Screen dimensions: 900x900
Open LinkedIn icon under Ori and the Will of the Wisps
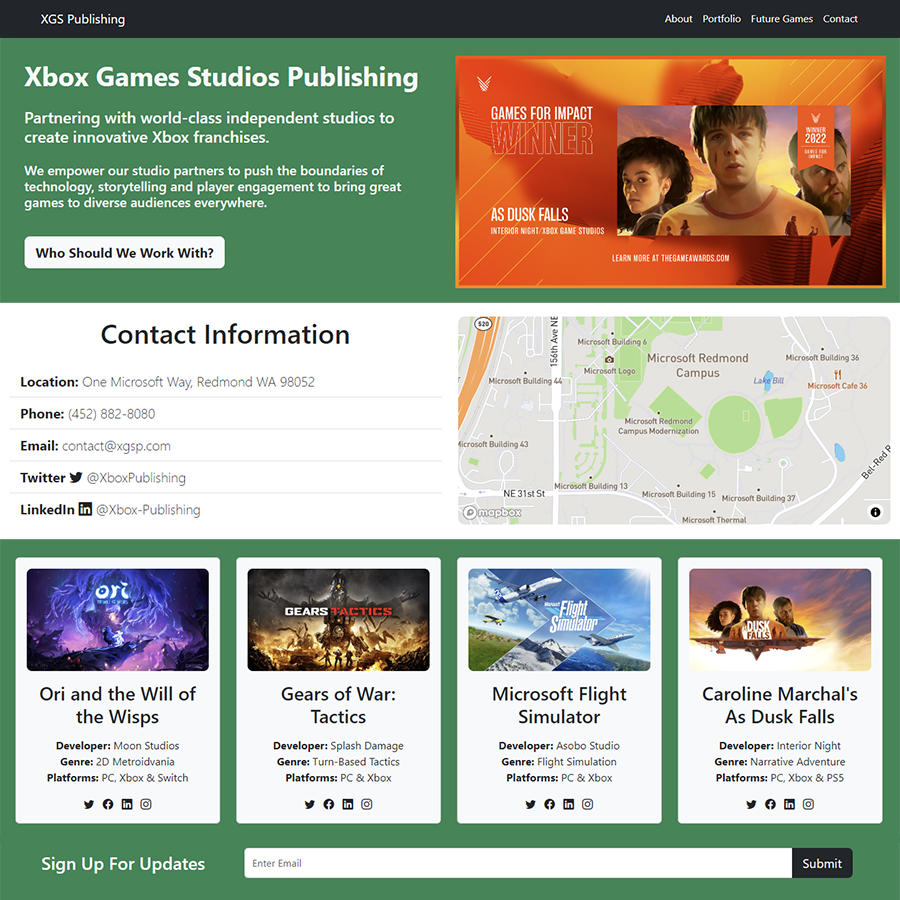pyautogui.click(x=127, y=804)
